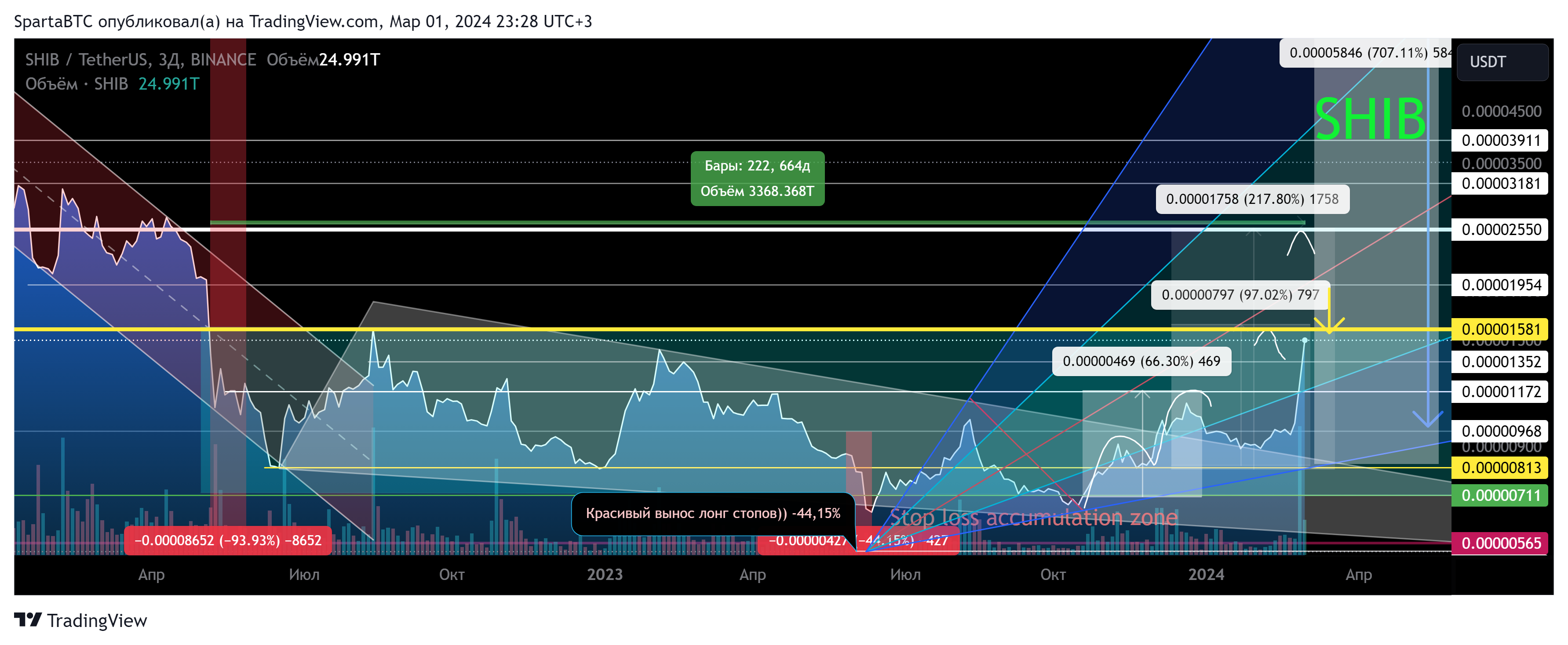Image resolution: width=1568 pixels, height=645 pixels.
Task: Click the 2024 time axis label
Action: tap(1206, 574)
